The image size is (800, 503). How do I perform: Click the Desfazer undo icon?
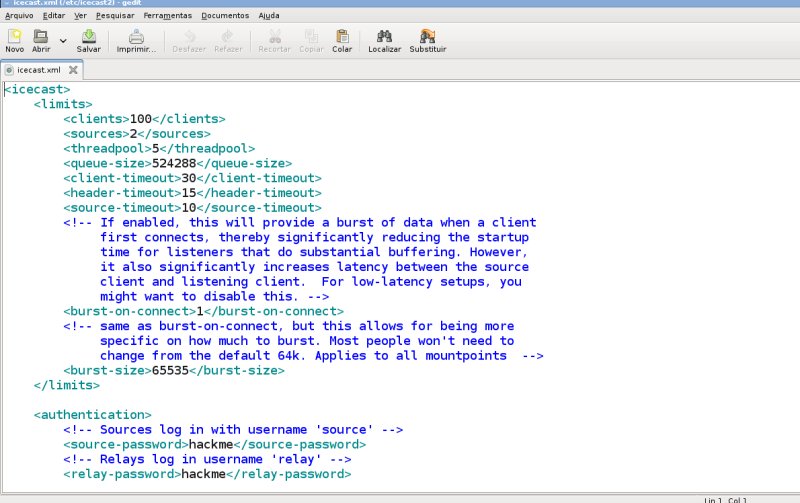point(190,37)
